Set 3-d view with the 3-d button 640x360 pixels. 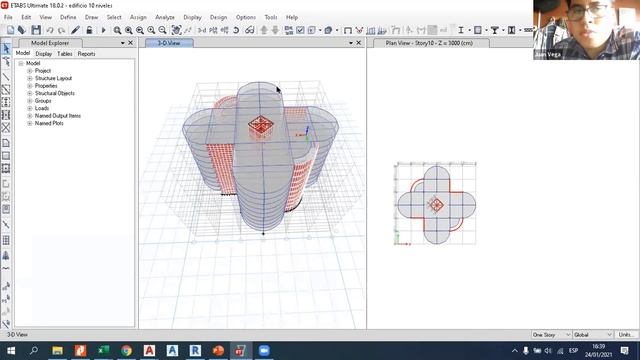202,30
